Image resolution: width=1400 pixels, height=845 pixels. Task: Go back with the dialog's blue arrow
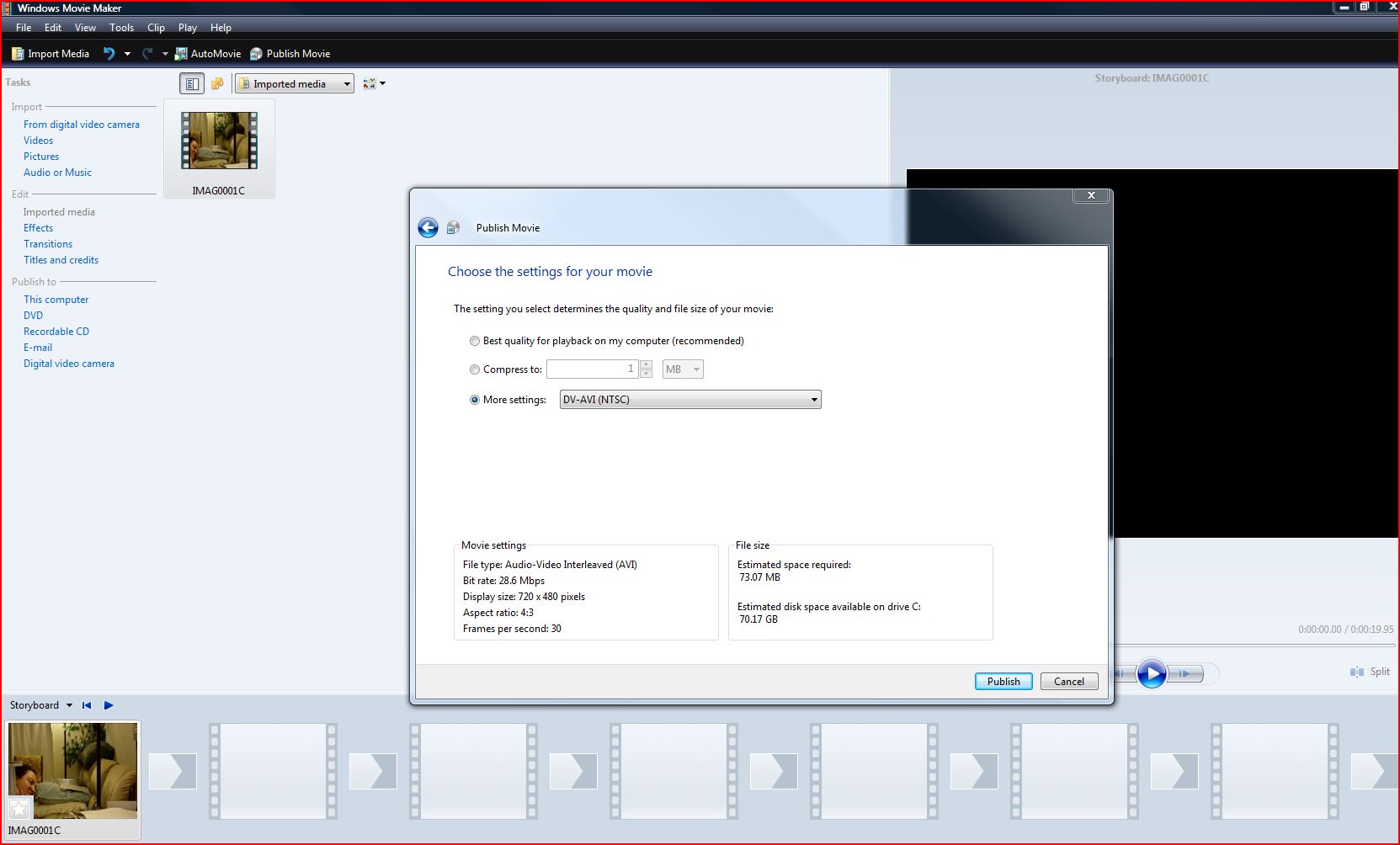tap(428, 228)
